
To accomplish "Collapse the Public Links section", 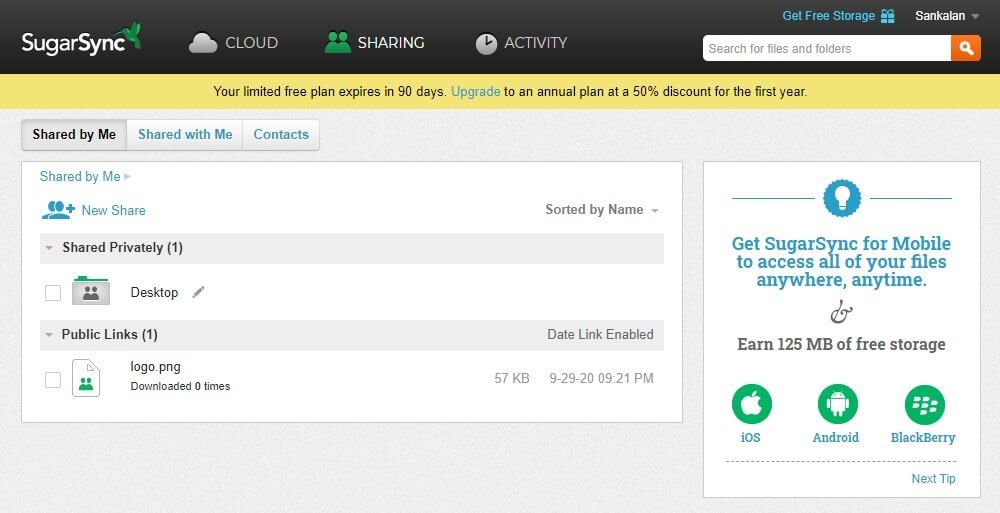I will point(49,334).
